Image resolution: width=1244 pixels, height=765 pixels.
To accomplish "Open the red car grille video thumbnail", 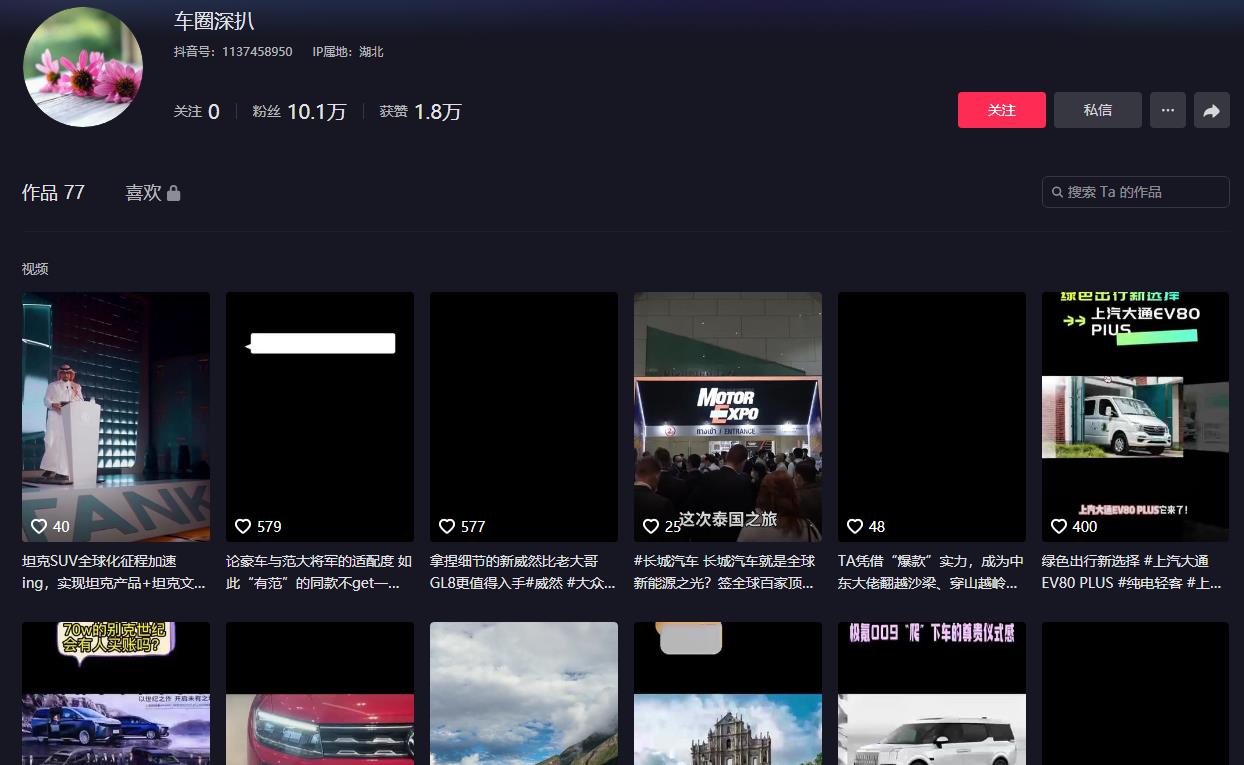I will pyautogui.click(x=320, y=693).
